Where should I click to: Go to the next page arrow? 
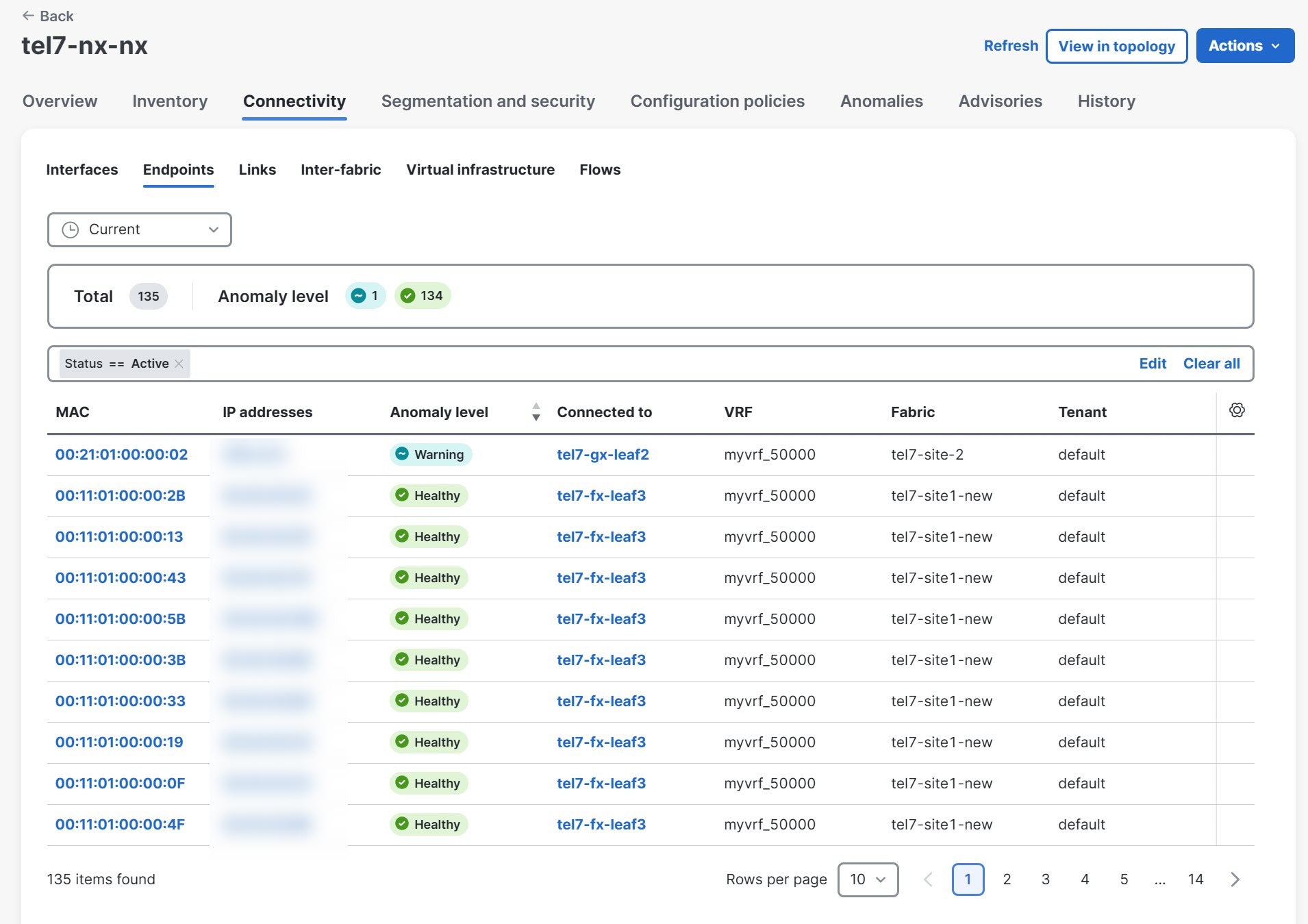click(1235, 879)
